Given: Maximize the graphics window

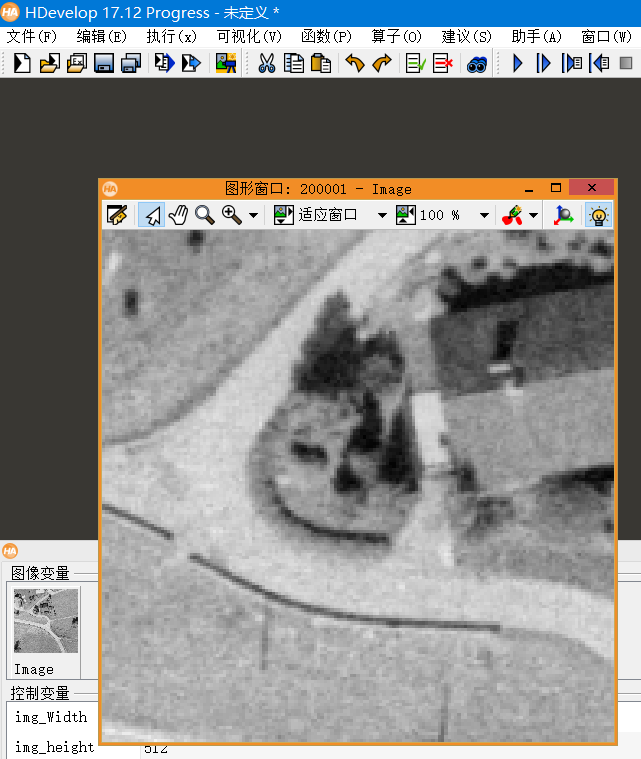Looking at the screenshot, I should 556,188.
